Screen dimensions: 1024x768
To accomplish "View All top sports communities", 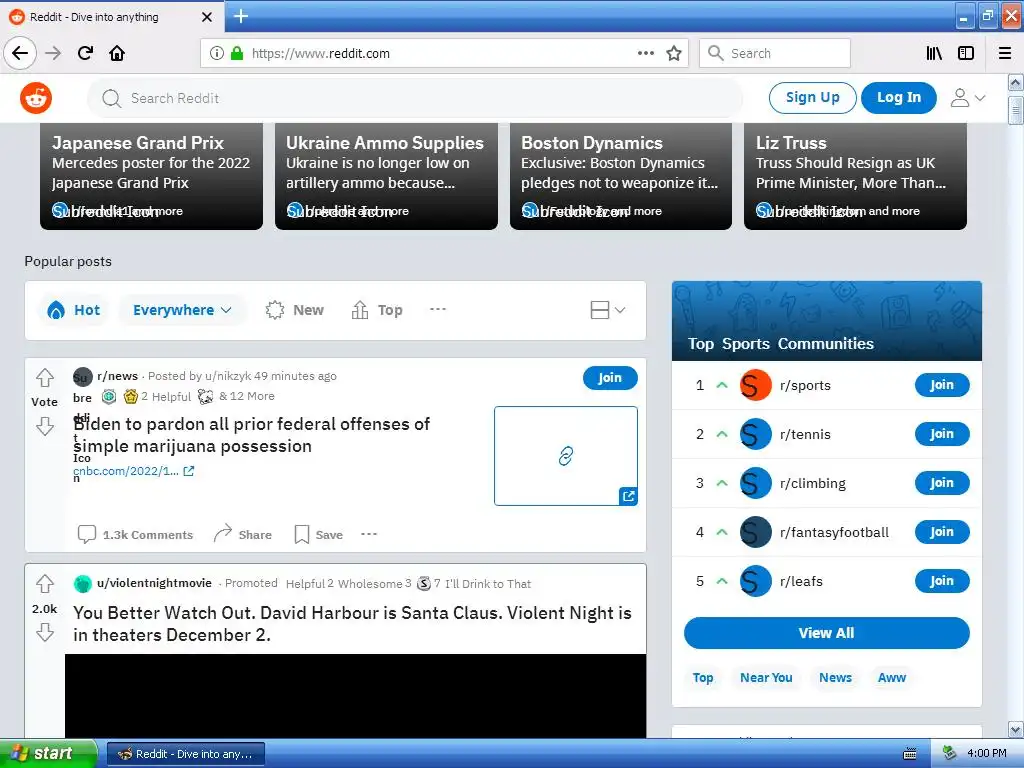I will pos(827,633).
